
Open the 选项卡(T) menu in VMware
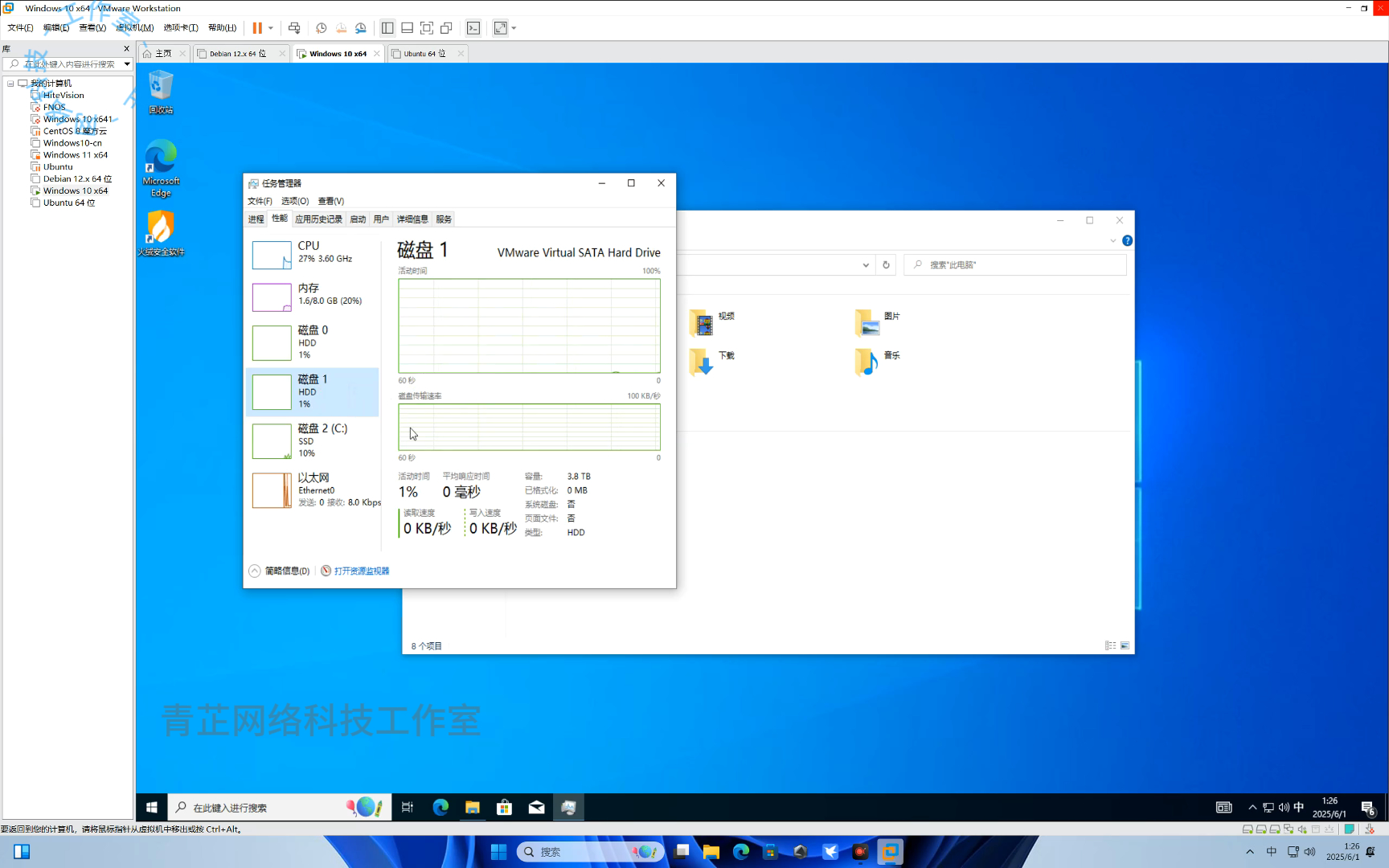point(181,27)
